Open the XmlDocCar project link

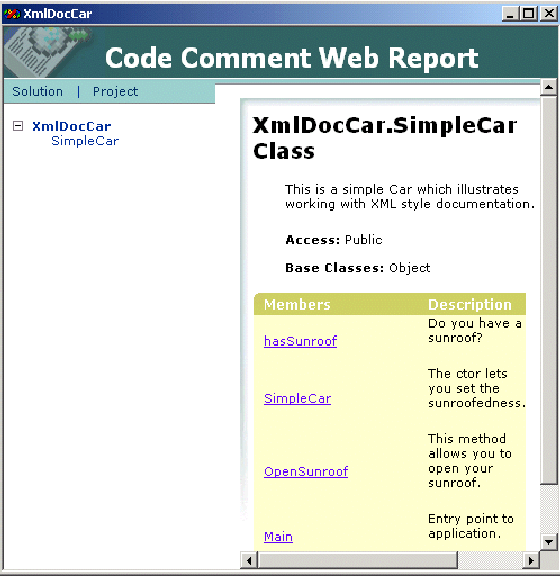tap(72, 127)
